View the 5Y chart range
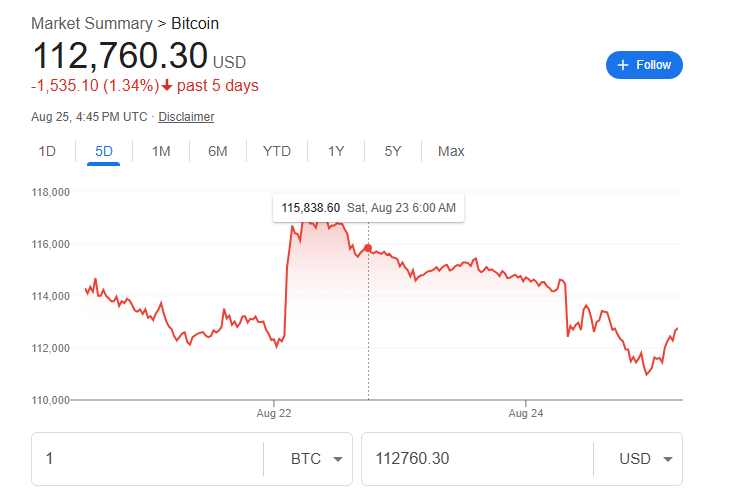737x495 pixels. 393,151
